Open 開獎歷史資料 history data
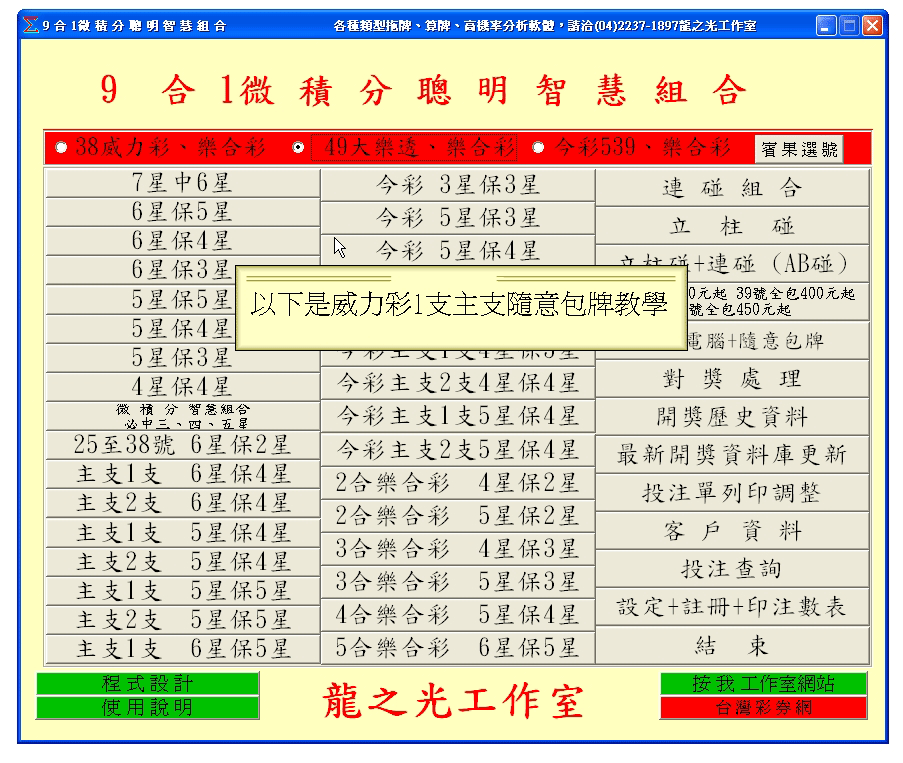The image size is (903, 763). 732,417
